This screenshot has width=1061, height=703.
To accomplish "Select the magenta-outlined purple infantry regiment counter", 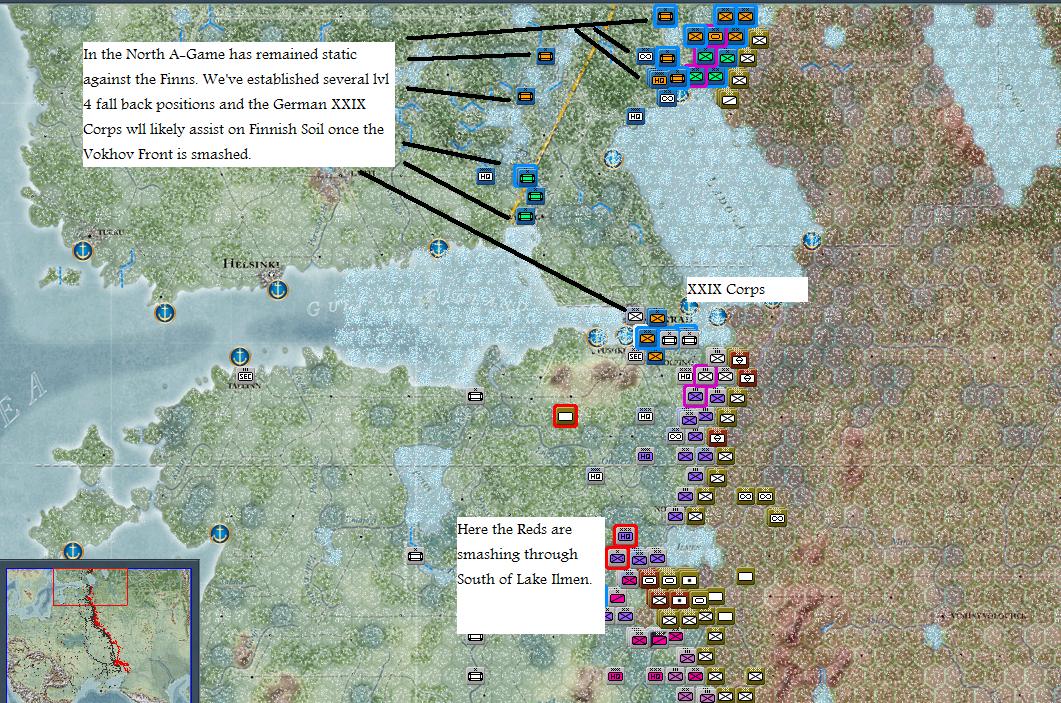I will click(x=695, y=396).
